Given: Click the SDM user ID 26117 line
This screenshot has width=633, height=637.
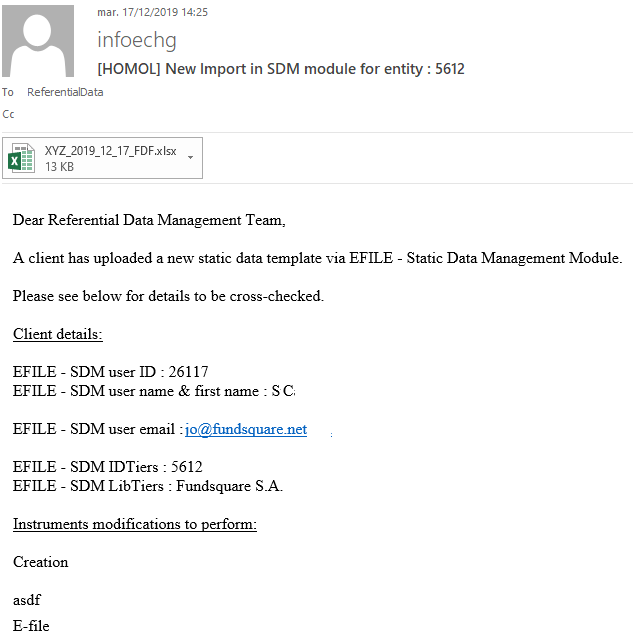Looking at the screenshot, I should click(x=110, y=372).
